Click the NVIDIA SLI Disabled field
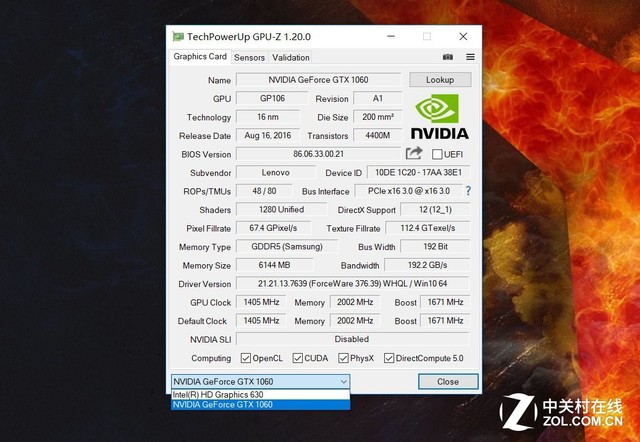The image size is (640, 442). (353, 339)
